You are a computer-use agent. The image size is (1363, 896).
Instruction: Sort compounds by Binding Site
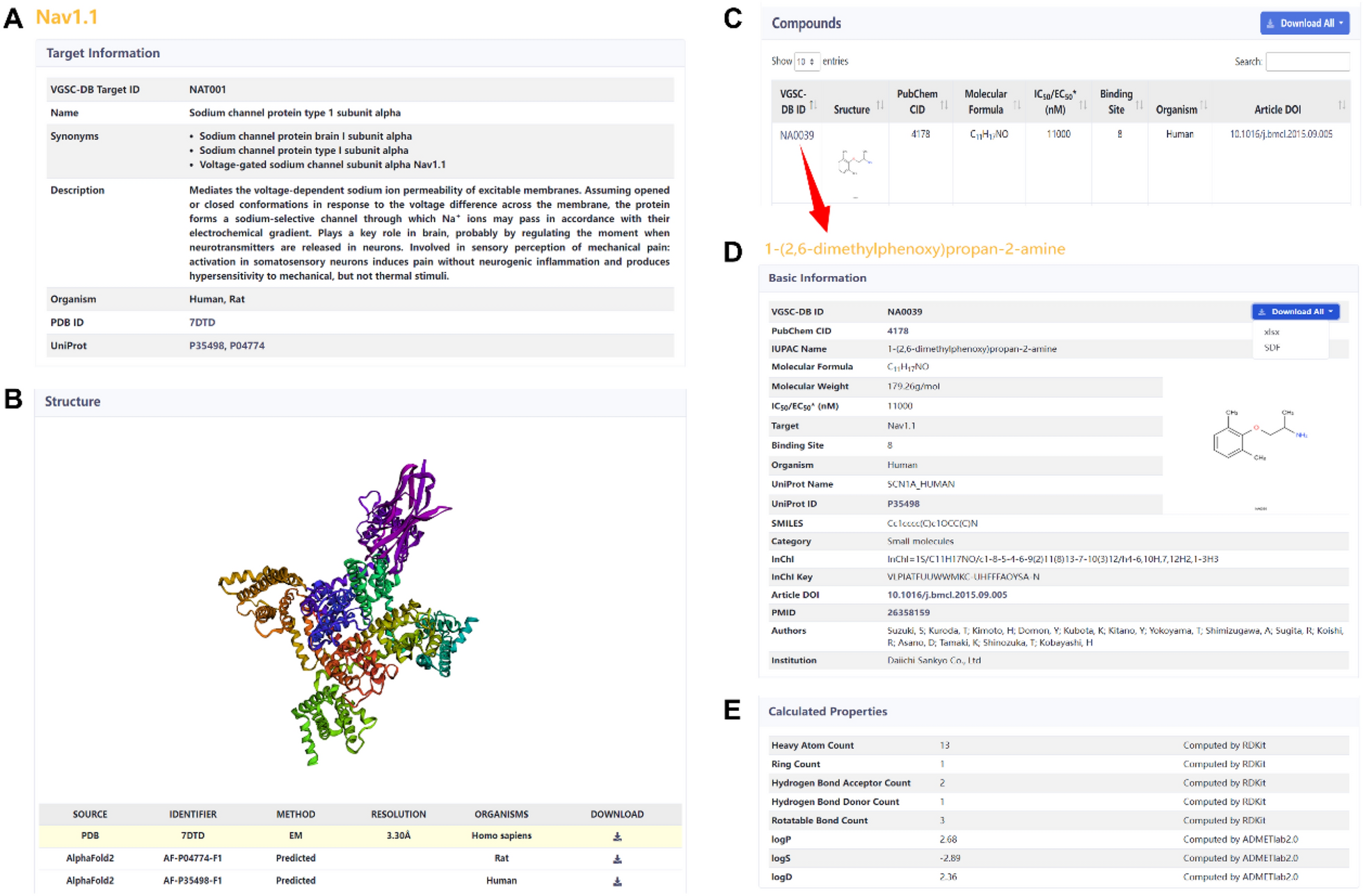pyautogui.click(x=1139, y=105)
